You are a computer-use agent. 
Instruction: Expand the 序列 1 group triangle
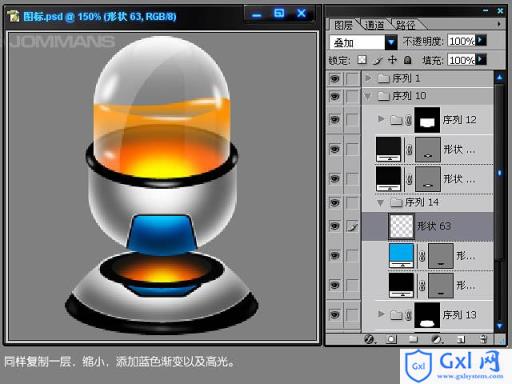click(368, 78)
